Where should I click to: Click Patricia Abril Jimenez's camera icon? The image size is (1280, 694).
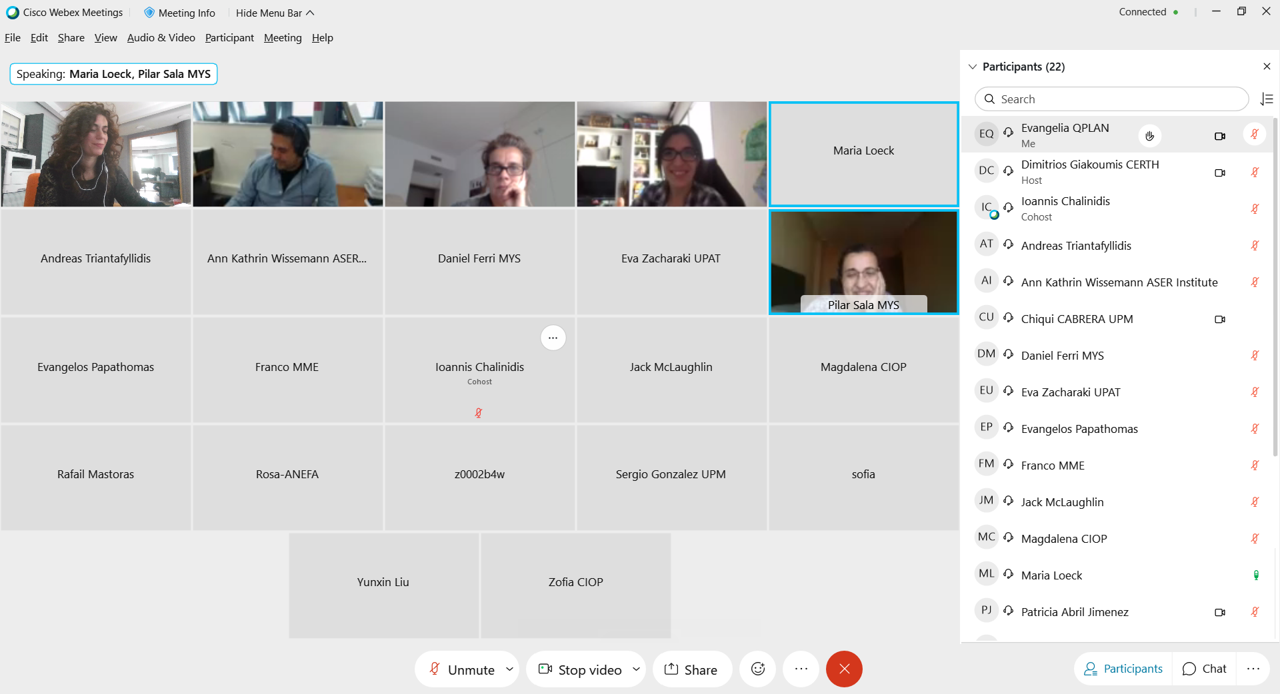pyautogui.click(x=1220, y=612)
